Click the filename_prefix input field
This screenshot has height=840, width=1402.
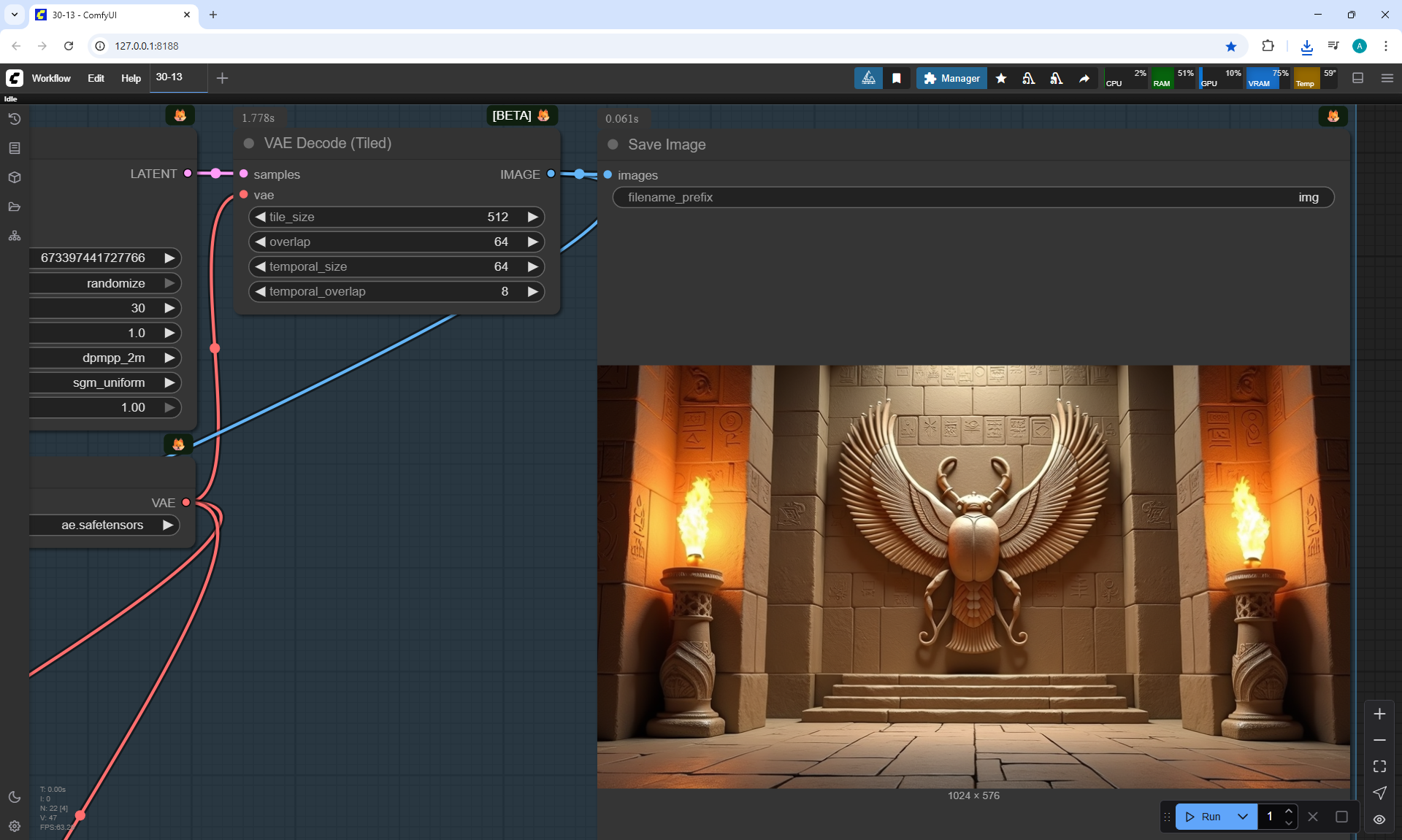[973, 197]
